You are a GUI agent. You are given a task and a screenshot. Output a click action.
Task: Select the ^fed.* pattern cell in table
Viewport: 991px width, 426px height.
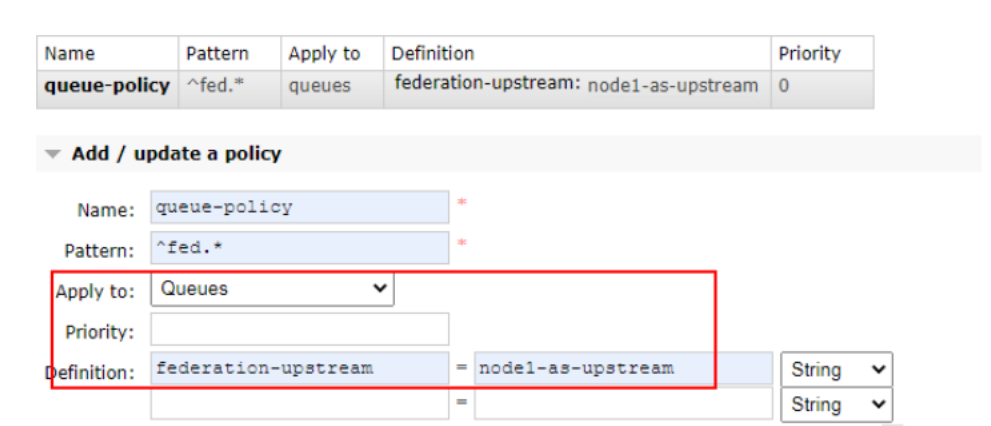pyautogui.click(x=215, y=86)
